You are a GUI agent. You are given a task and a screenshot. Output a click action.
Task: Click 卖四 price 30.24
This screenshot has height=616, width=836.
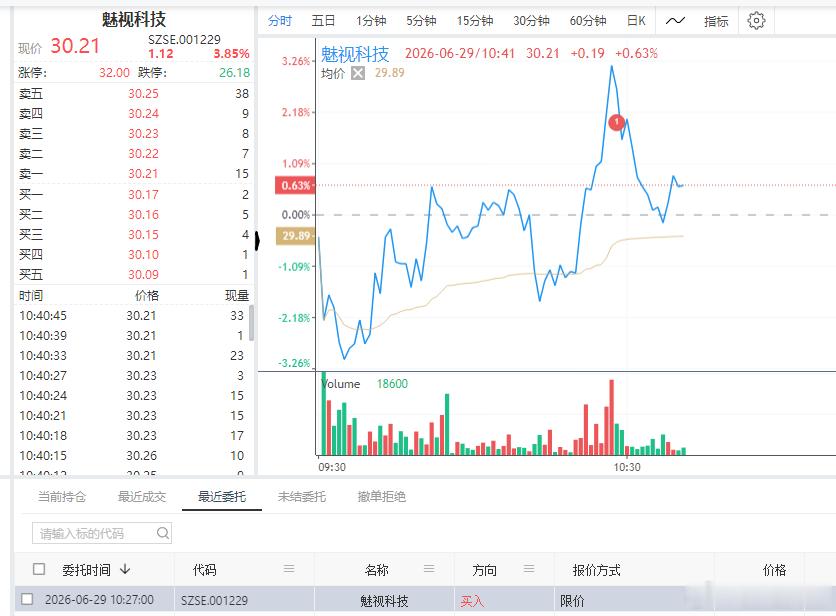[x=143, y=114]
